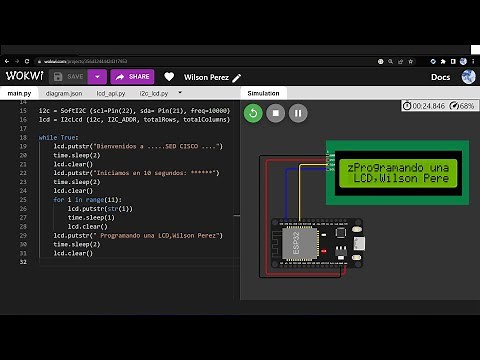
Task: Click the project title Wilson Perez
Action: click(x=206, y=77)
